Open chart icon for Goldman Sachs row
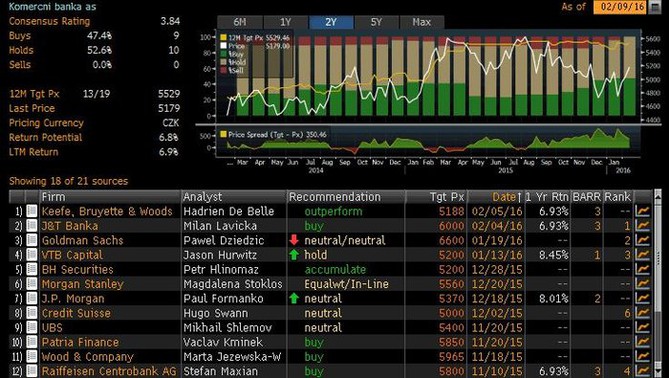Image resolution: width=669 pixels, height=378 pixels. [x=642, y=240]
